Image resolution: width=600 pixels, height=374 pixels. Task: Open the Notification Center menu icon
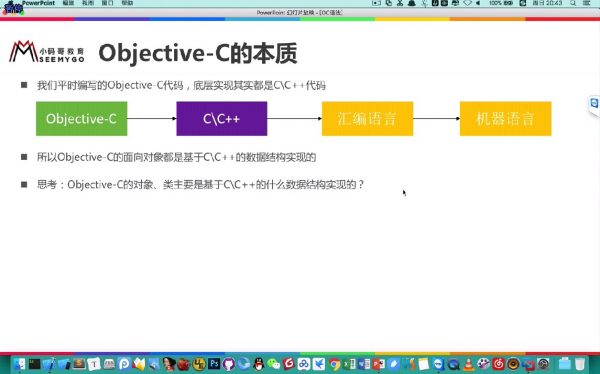click(x=587, y=3)
